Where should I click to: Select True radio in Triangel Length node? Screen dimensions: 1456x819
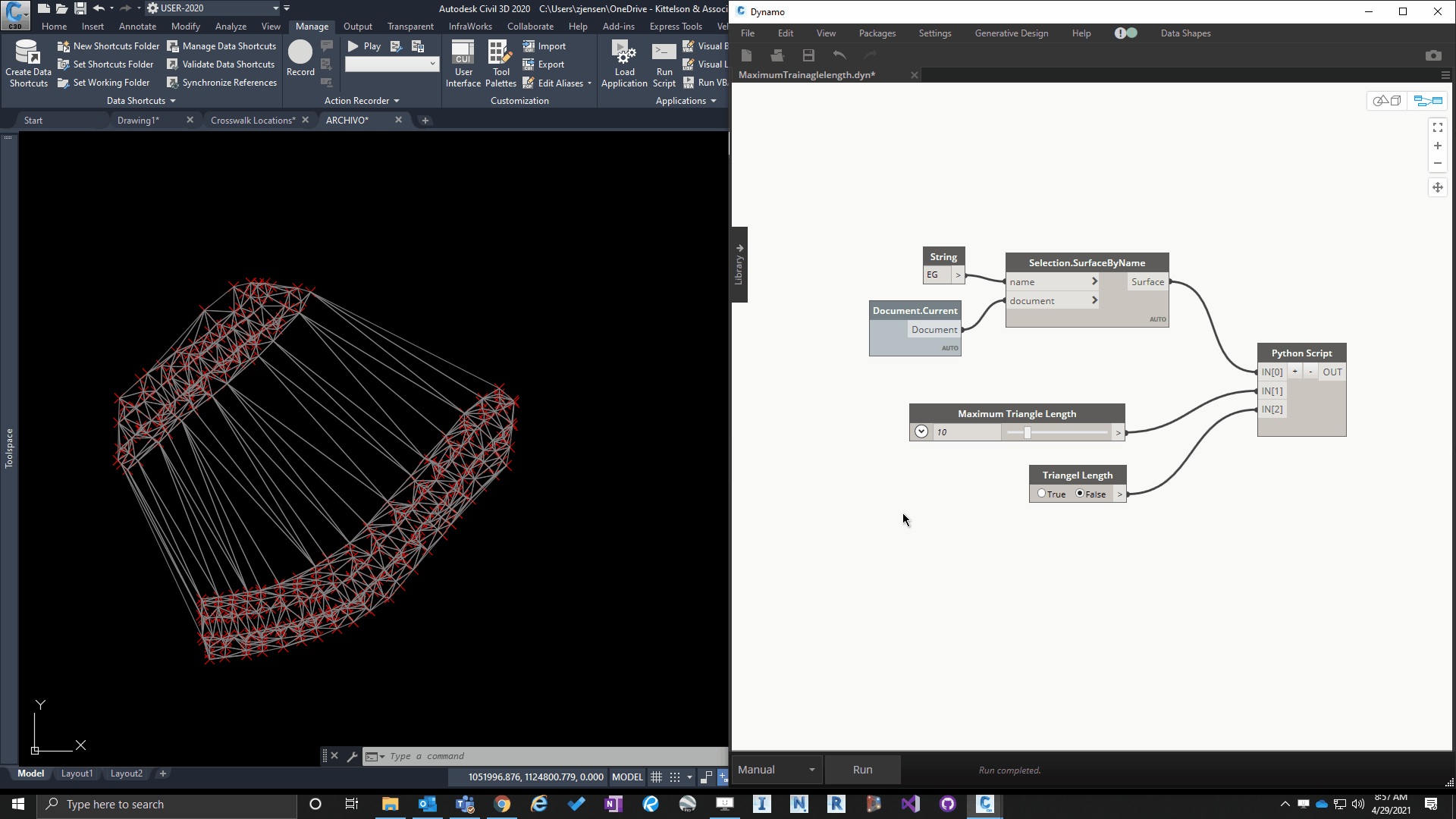coord(1041,493)
